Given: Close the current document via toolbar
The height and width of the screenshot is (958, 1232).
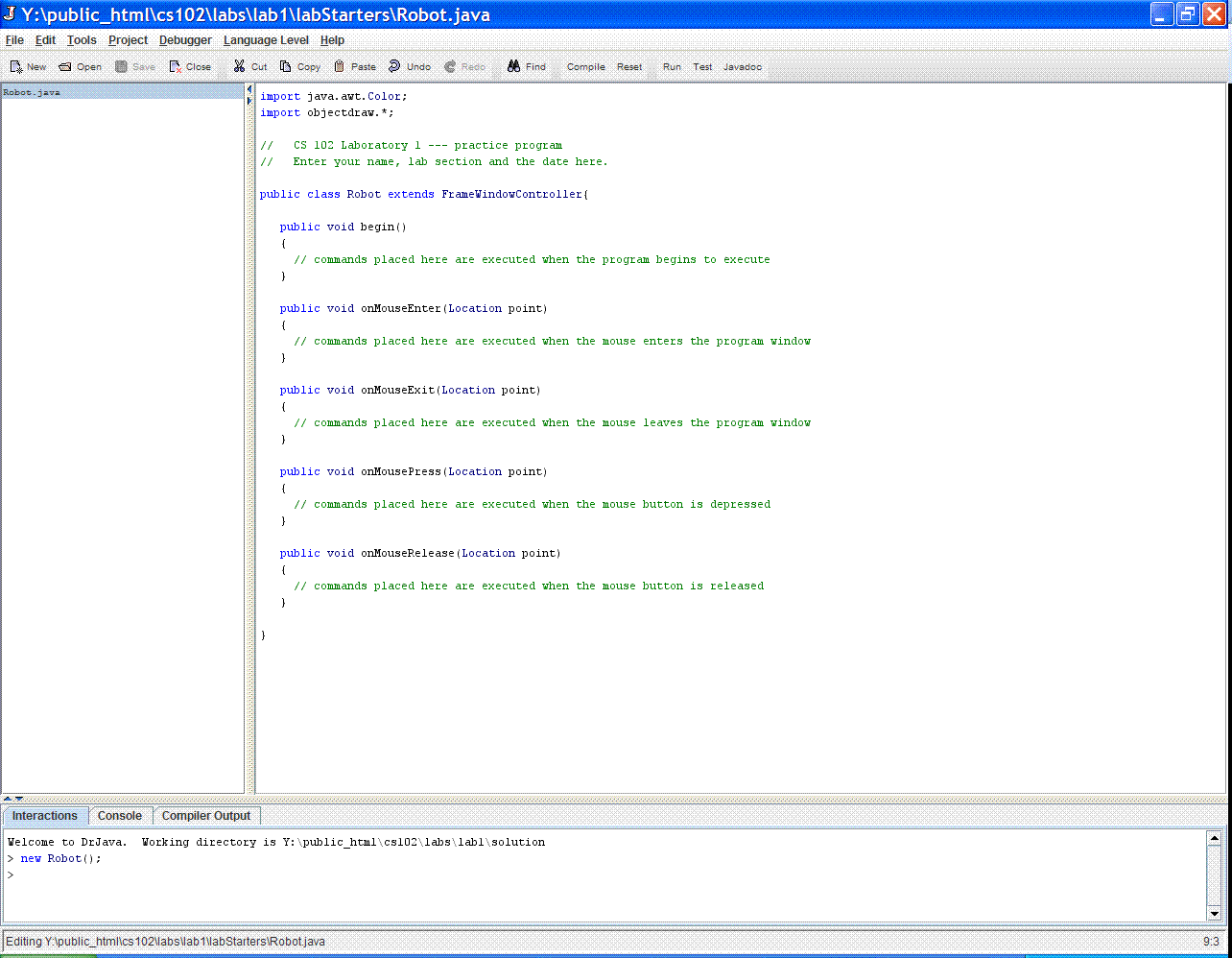Looking at the screenshot, I should tap(190, 67).
